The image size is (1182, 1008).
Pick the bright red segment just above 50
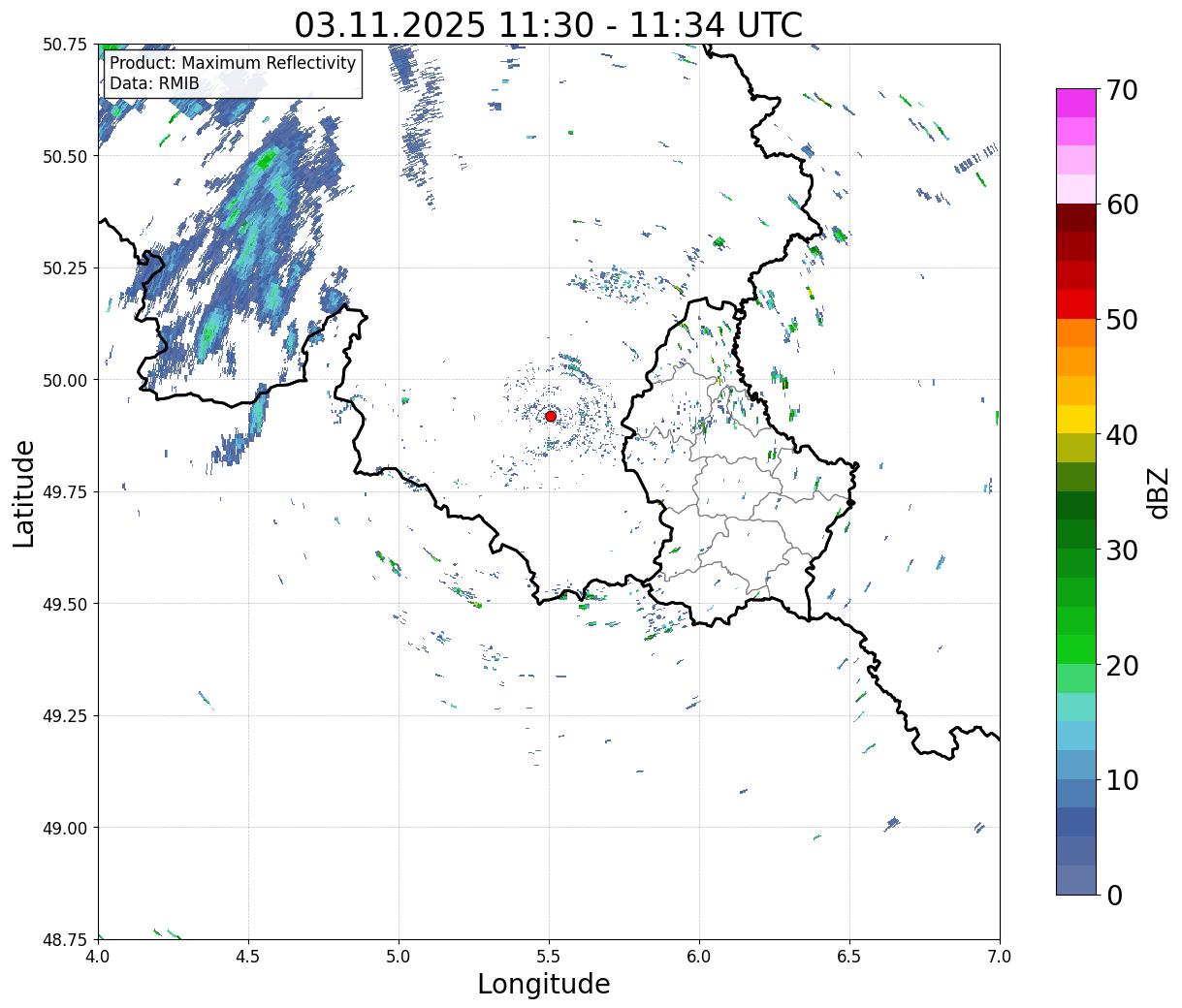coord(1076,304)
